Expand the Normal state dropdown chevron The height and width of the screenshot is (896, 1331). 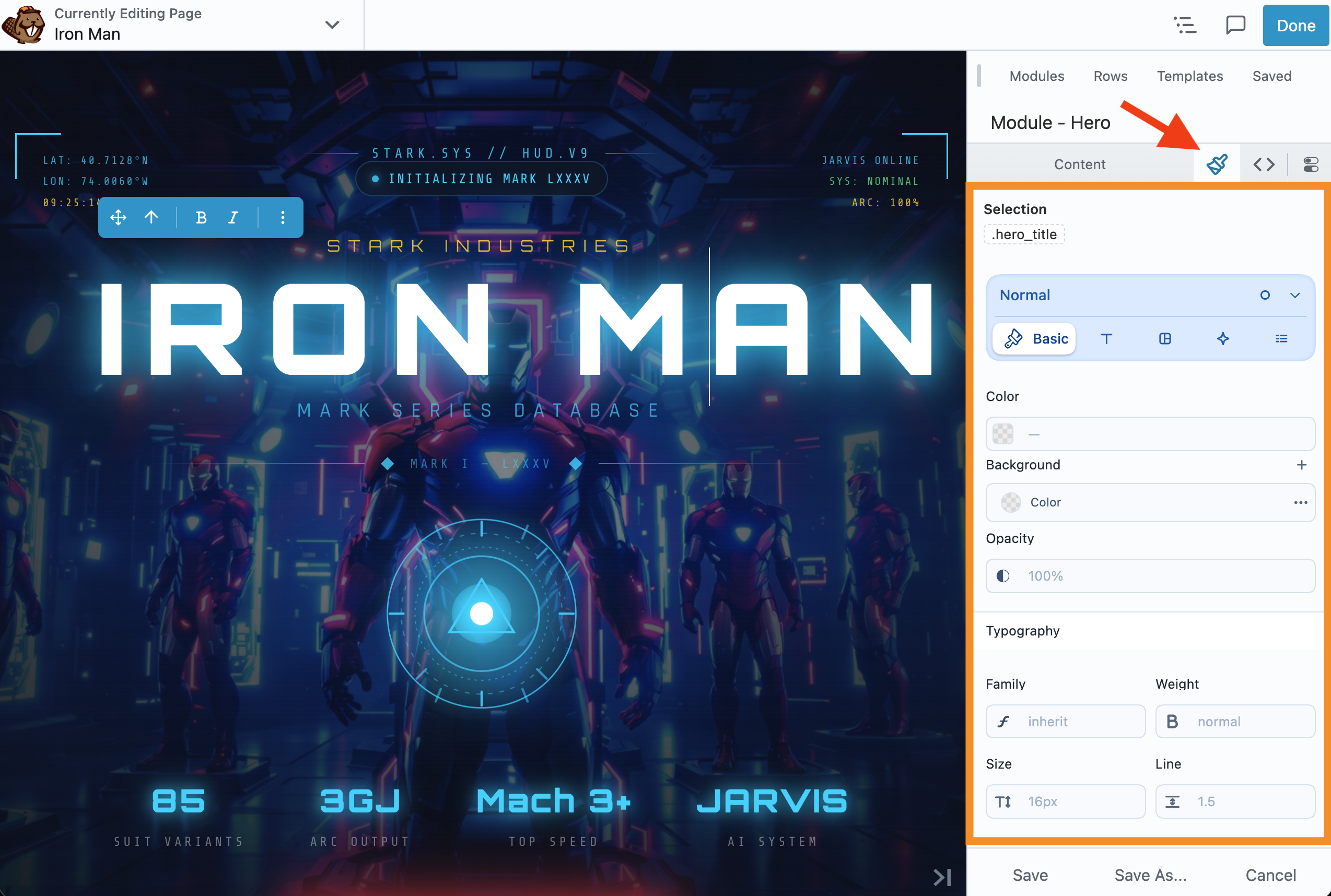pyautogui.click(x=1294, y=296)
